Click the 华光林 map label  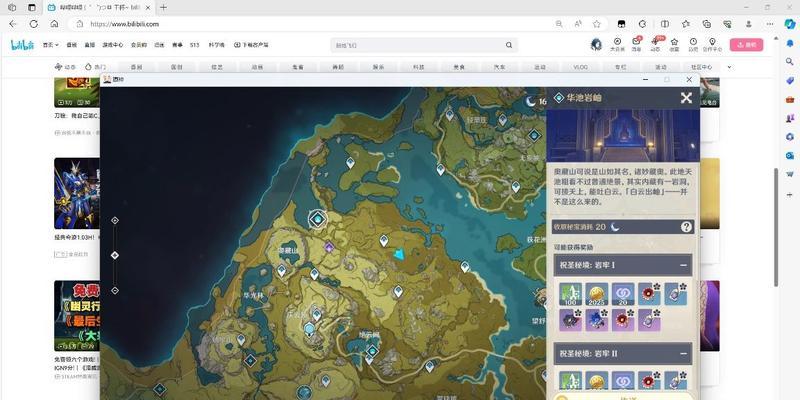click(x=253, y=294)
